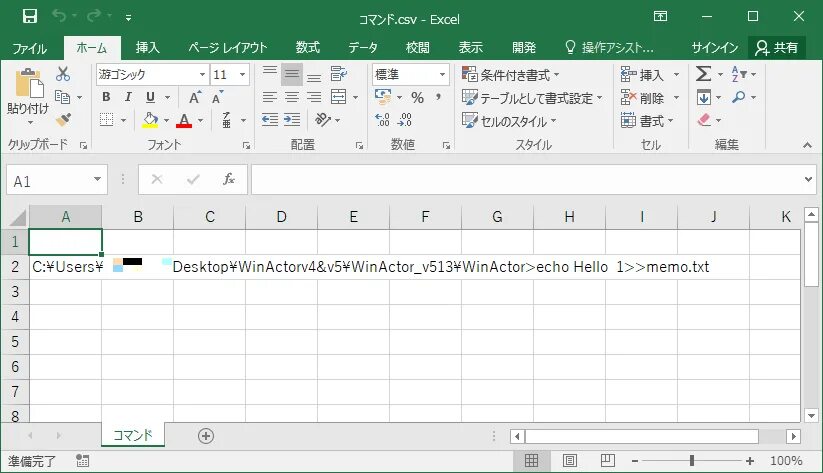Toggle wrap text in cell

pos(339,74)
